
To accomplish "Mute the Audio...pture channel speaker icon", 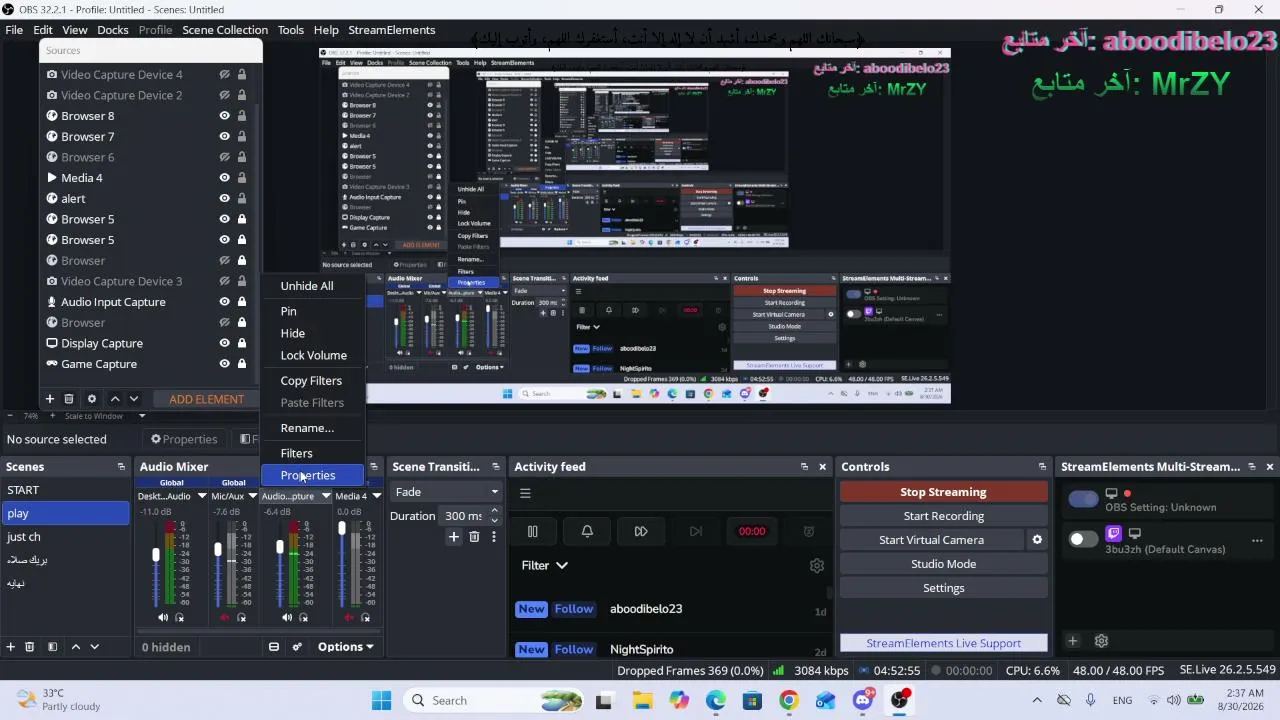I will tap(287, 618).
